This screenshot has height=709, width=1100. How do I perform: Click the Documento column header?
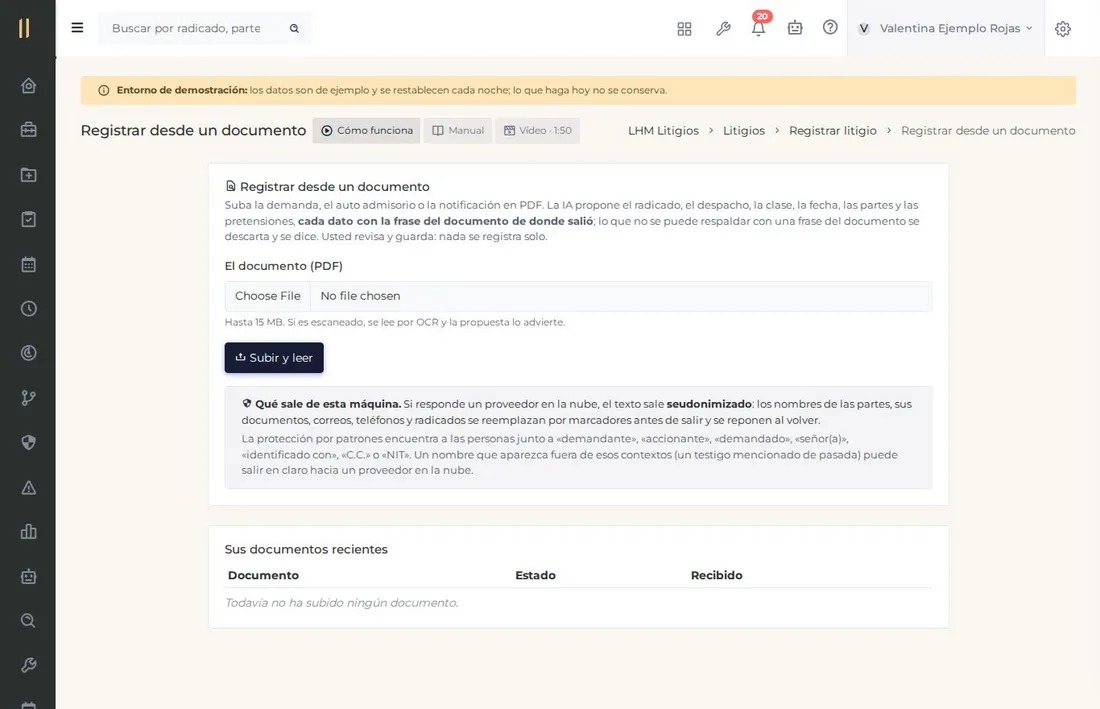[x=263, y=575]
